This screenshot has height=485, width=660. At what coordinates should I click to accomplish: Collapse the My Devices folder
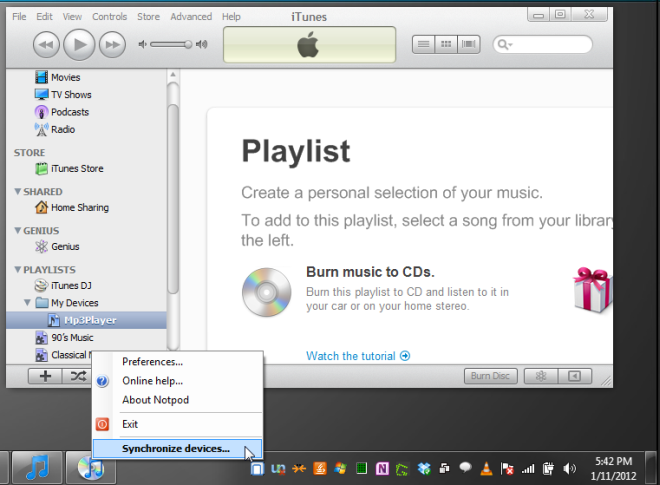point(27,303)
